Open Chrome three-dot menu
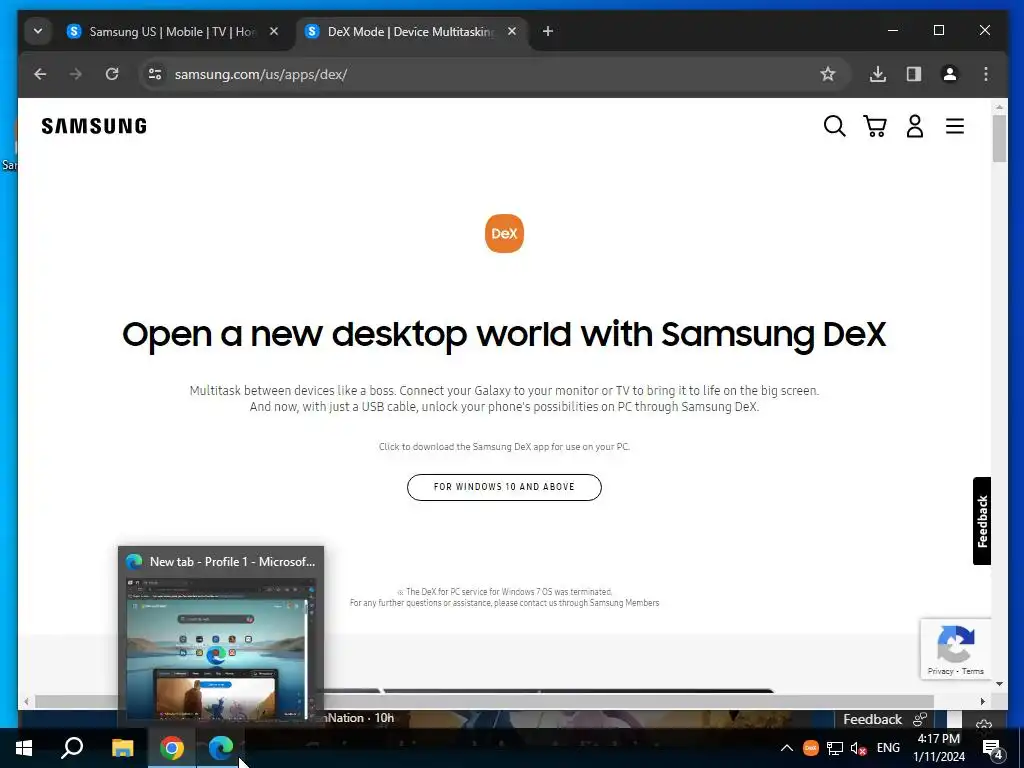Viewport: 1024px width, 768px height. (985, 74)
